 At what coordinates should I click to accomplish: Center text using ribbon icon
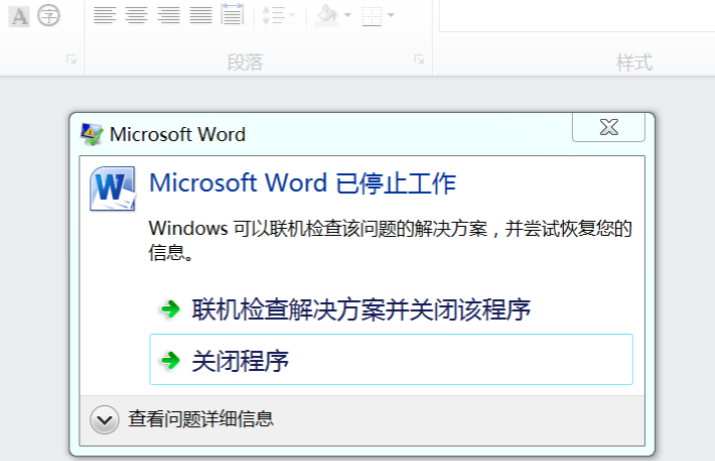[x=136, y=15]
